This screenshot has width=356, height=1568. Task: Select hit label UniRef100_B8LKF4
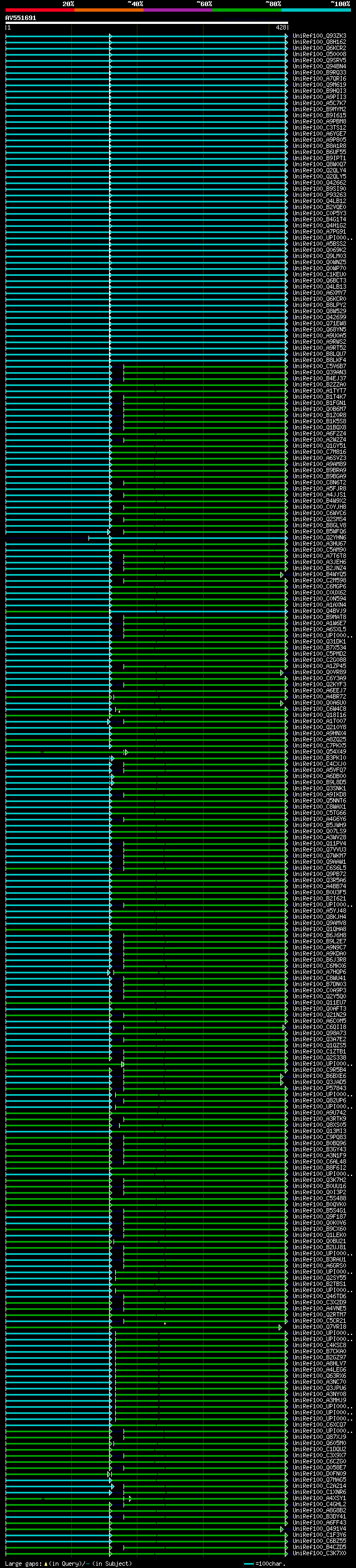pyautogui.click(x=319, y=360)
